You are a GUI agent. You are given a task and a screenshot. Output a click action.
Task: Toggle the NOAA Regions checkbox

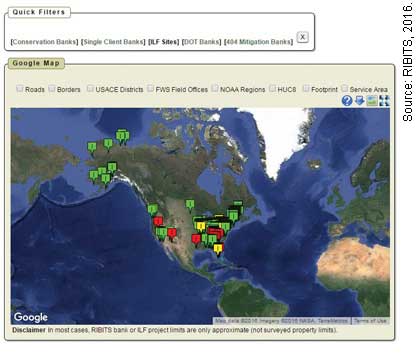point(215,88)
